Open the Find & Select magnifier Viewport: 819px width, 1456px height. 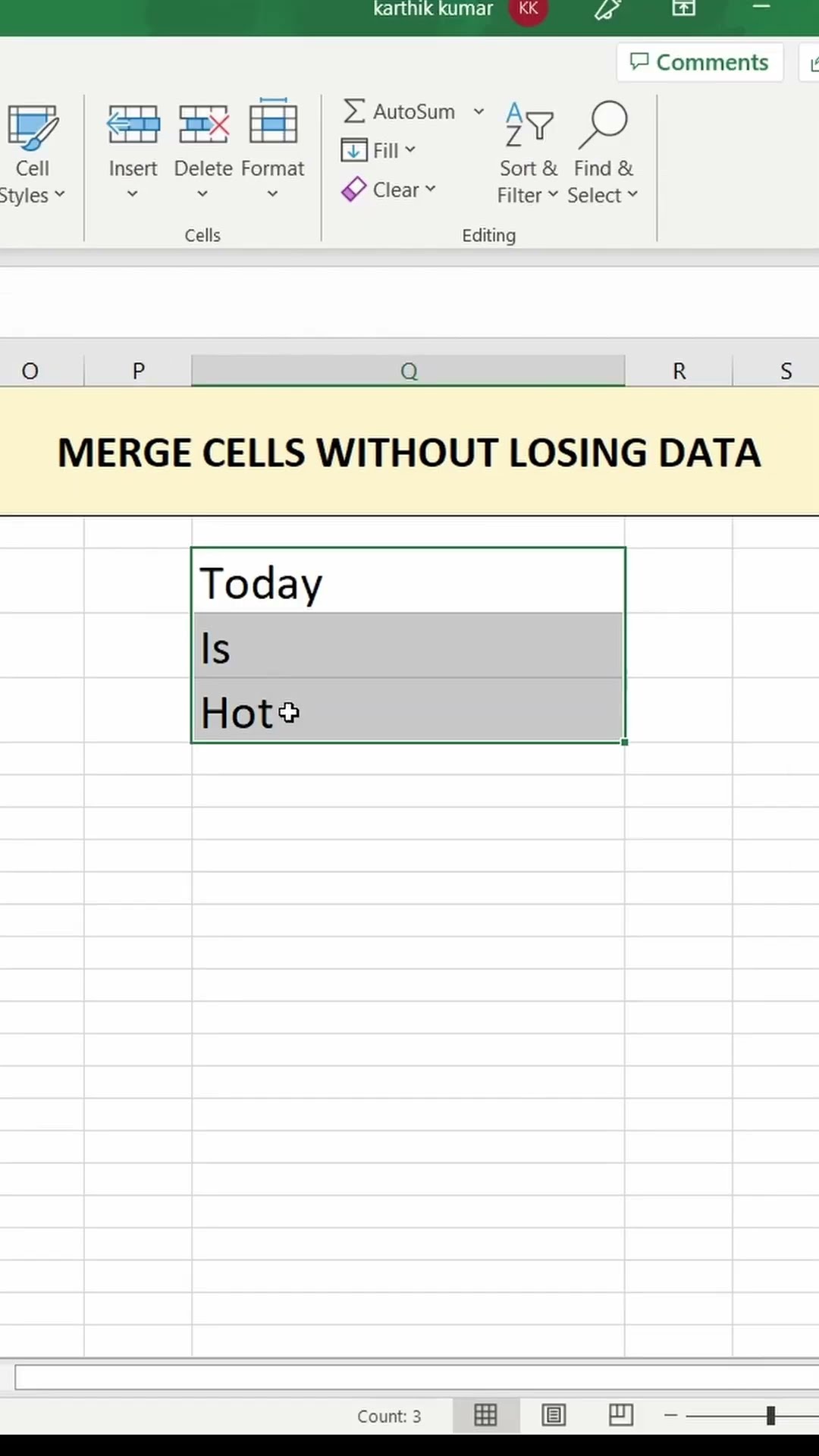click(x=604, y=125)
